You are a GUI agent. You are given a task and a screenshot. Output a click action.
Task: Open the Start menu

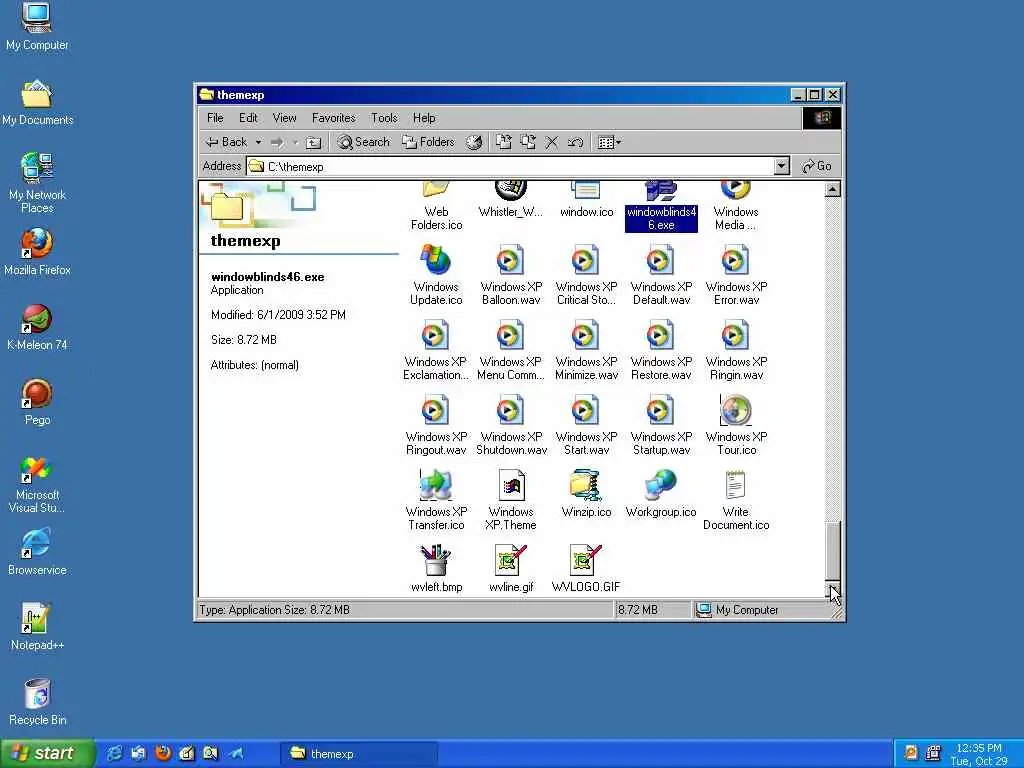point(47,753)
